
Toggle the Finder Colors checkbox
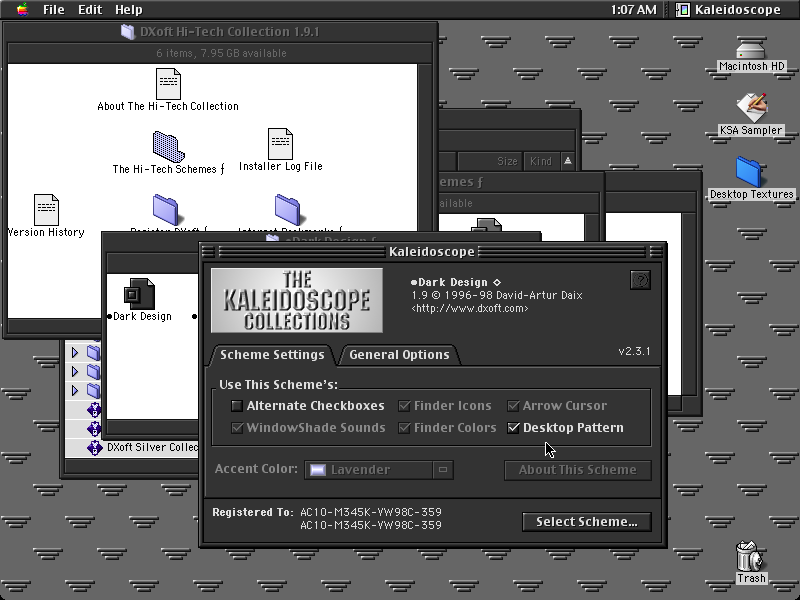click(x=404, y=428)
